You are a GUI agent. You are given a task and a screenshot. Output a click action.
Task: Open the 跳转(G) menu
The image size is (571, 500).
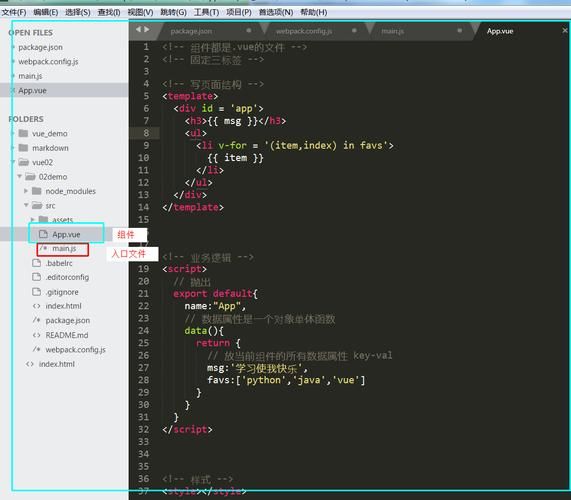(x=173, y=12)
